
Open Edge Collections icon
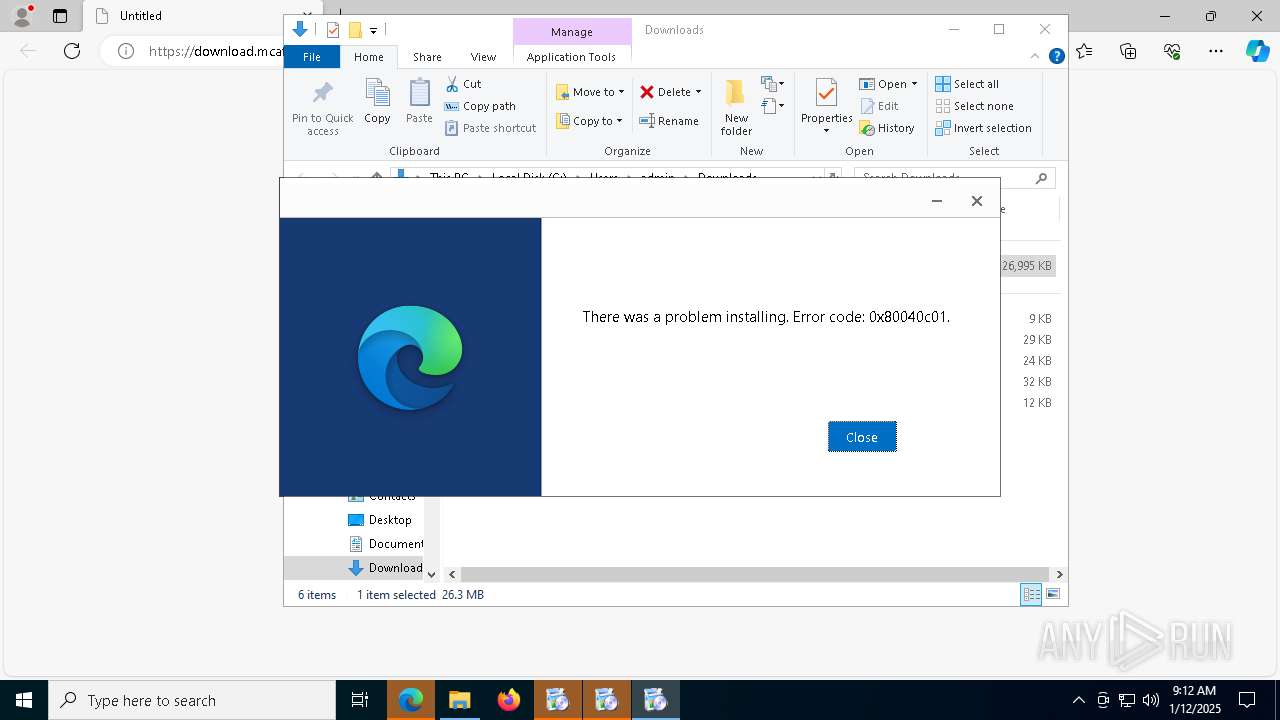(x=1128, y=51)
